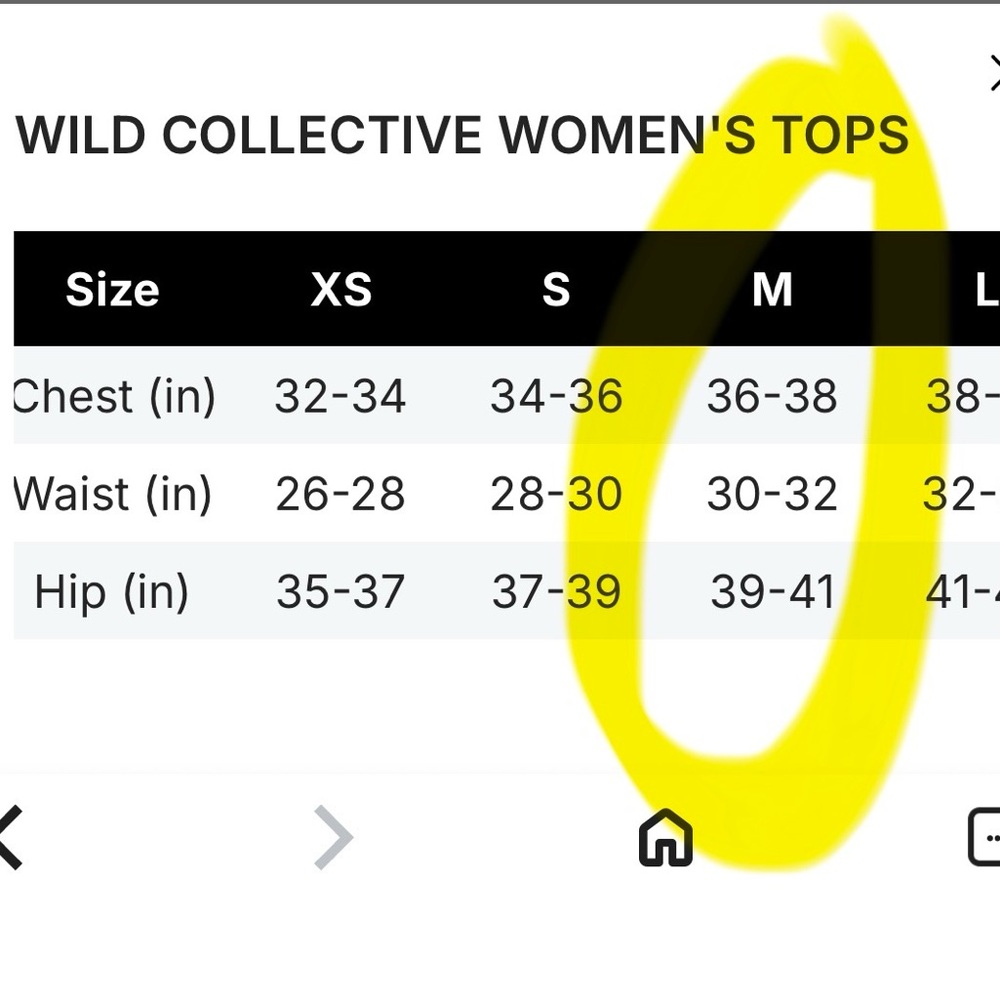Click the 30-32 waist measurement
Viewport: 1000px width, 1000px height.
772,494
